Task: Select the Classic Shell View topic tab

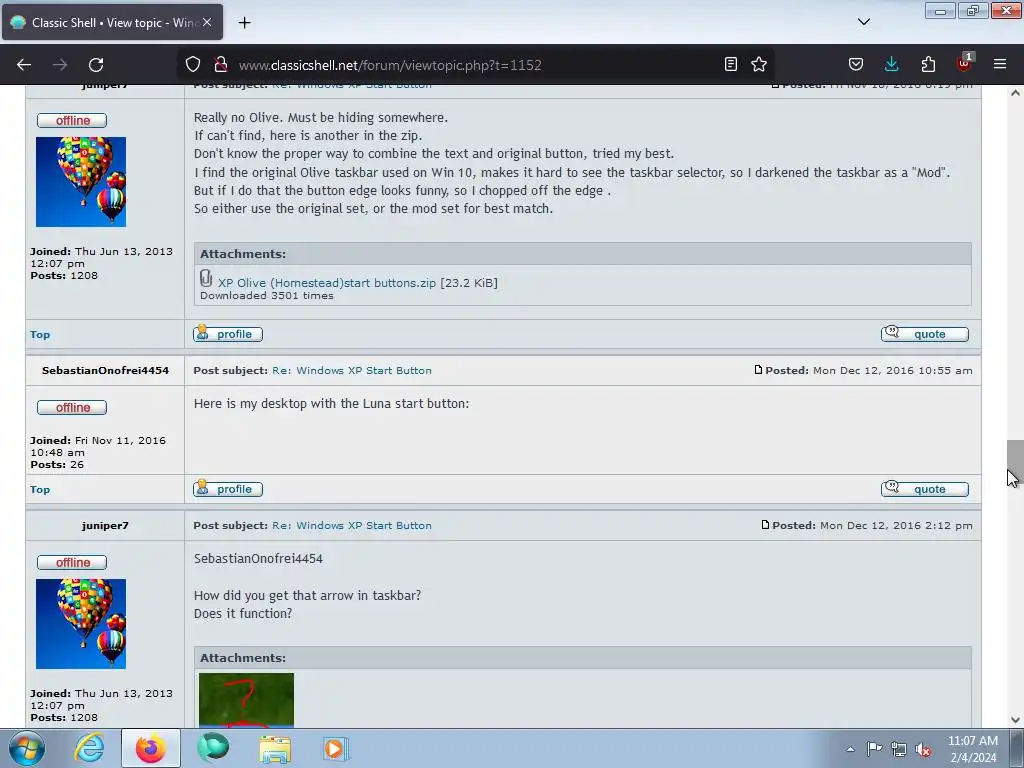Action: 112,22
